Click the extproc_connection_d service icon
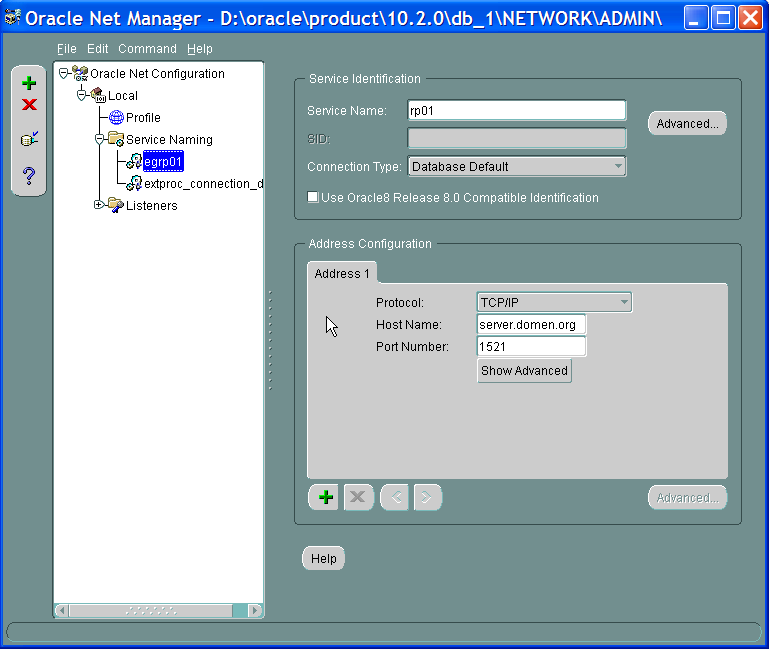769x649 pixels. pos(134,183)
